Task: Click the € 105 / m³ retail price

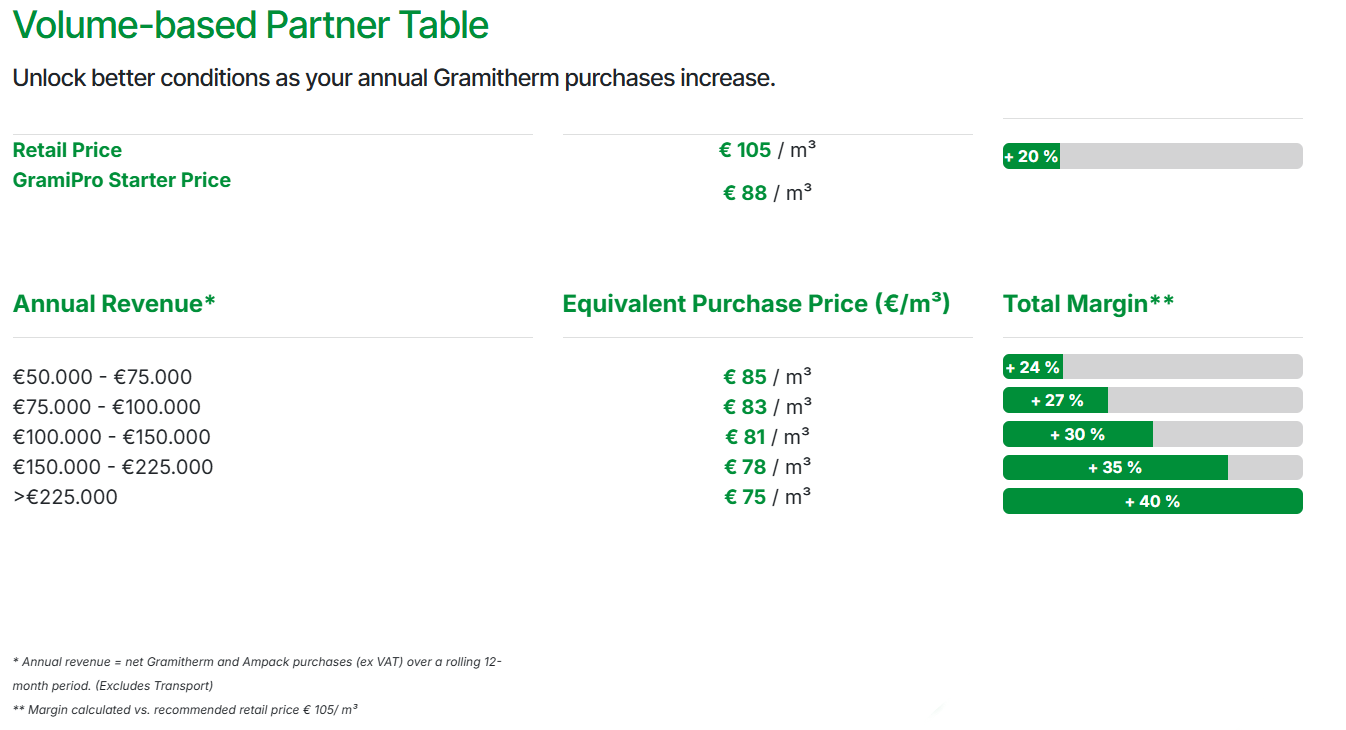Action: 767,150
